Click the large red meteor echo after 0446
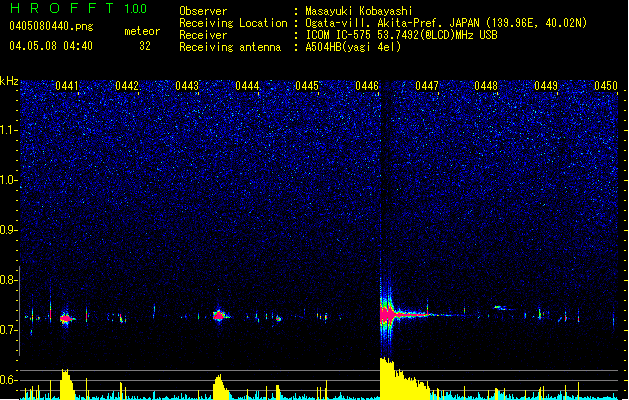Image resolution: width=629 pixels, height=400 pixels. 388,314
